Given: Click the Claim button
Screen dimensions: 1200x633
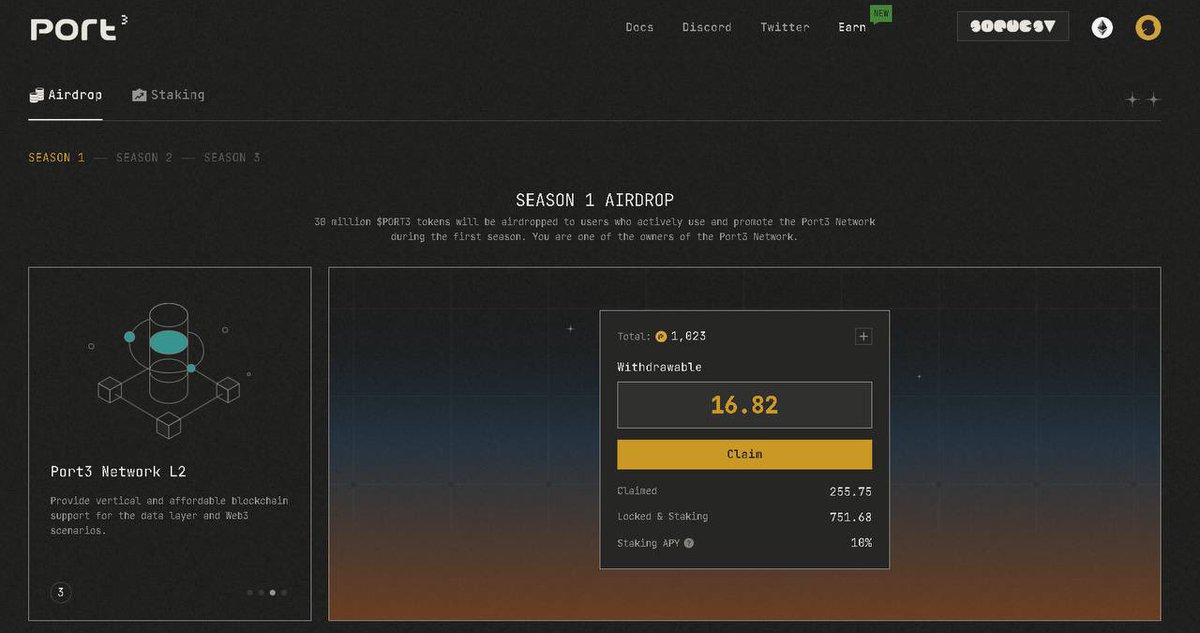Looking at the screenshot, I should click(744, 454).
